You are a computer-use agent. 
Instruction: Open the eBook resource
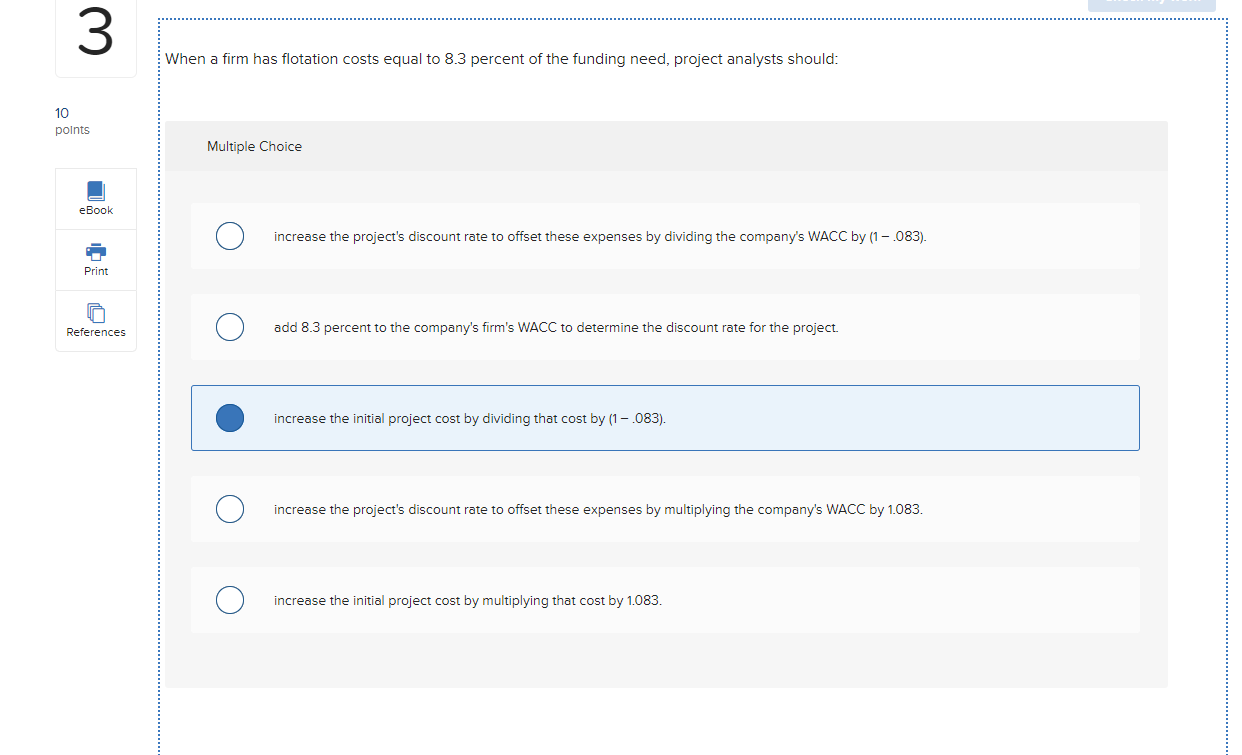pos(96,199)
